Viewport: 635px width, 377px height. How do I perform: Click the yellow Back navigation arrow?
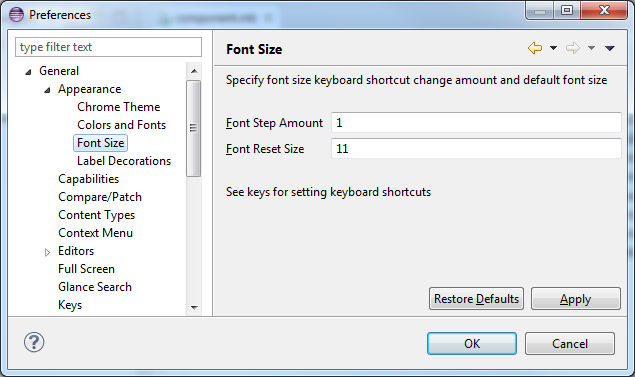pyautogui.click(x=535, y=48)
